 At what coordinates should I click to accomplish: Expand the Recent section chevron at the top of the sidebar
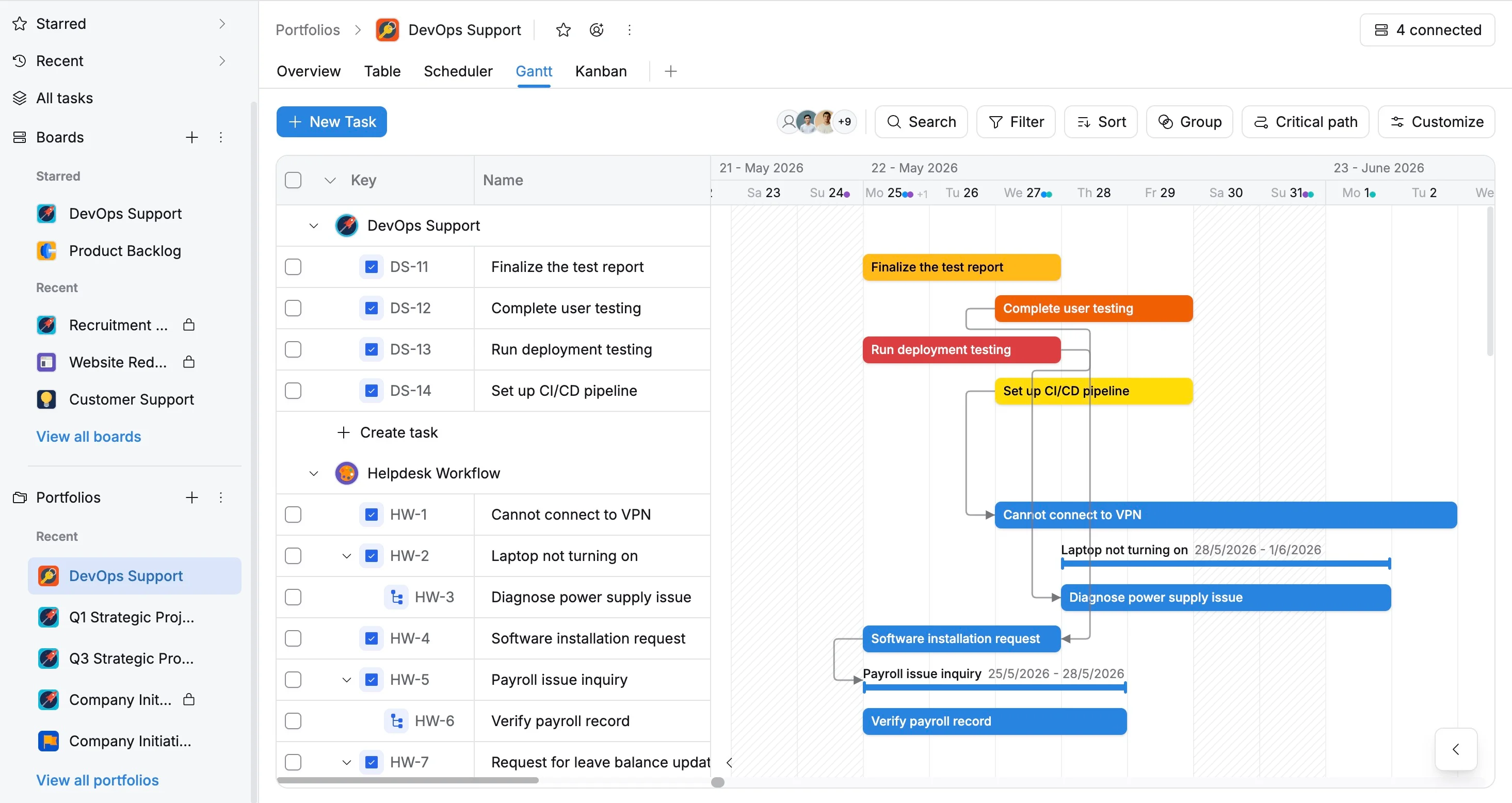(x=222, y=61)
